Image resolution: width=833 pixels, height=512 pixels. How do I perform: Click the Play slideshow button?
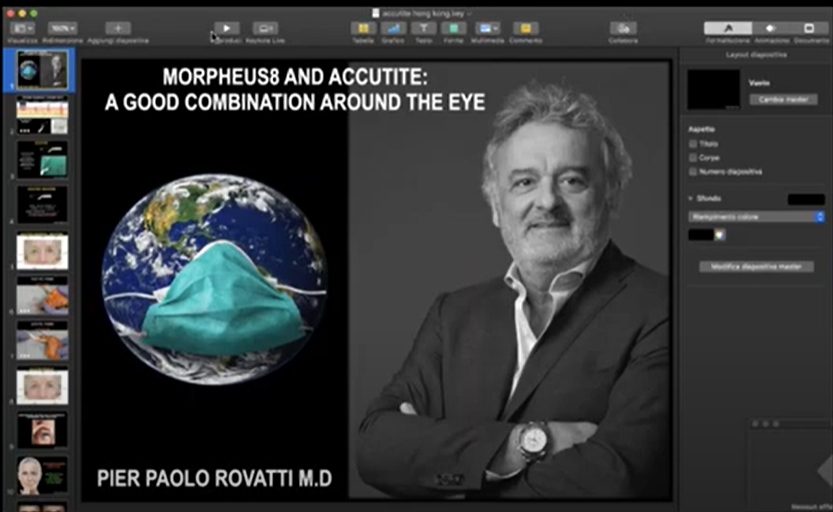227,28
